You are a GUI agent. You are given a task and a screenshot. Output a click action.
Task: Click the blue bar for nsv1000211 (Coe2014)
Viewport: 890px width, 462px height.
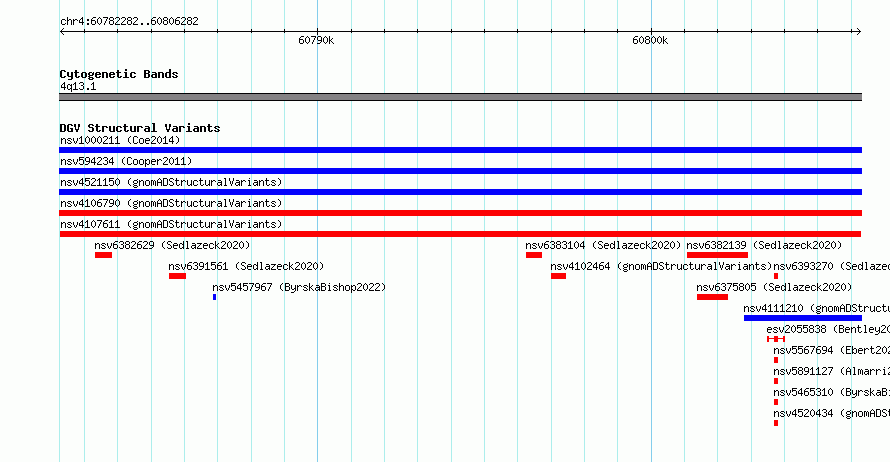pos(460,150)
